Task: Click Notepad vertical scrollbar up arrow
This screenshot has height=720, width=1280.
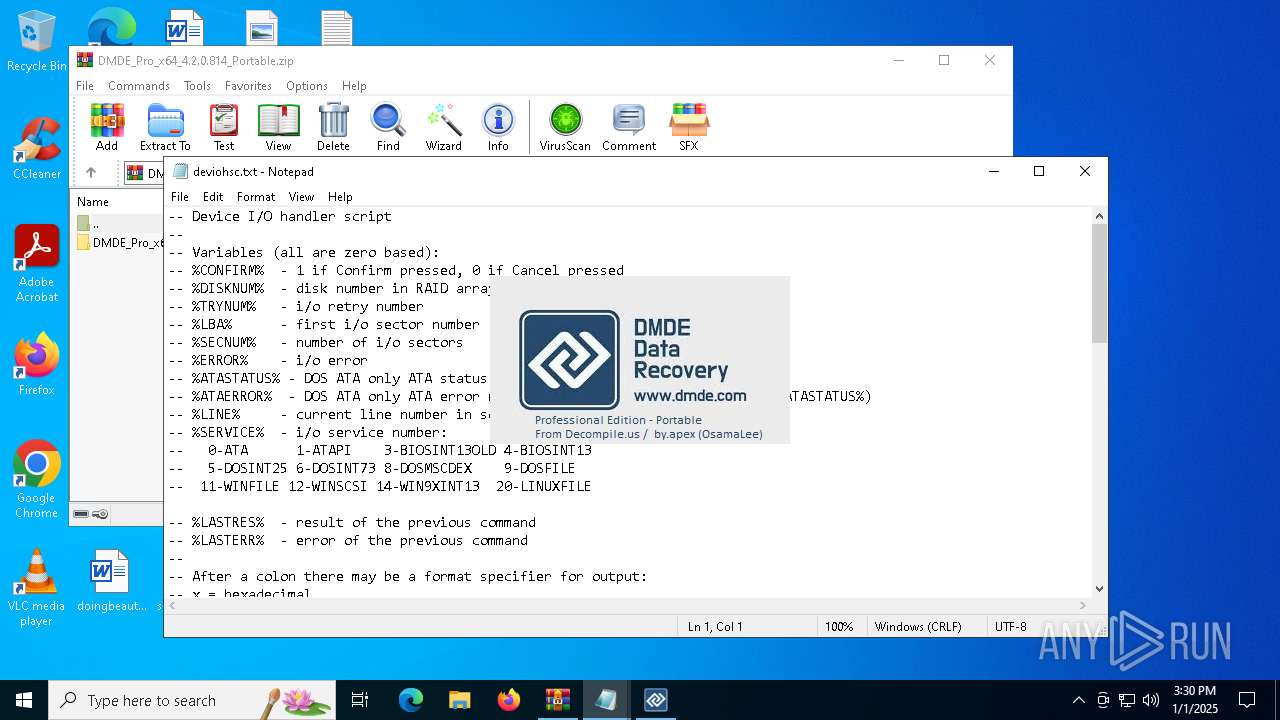Action: coord(1099,216)
